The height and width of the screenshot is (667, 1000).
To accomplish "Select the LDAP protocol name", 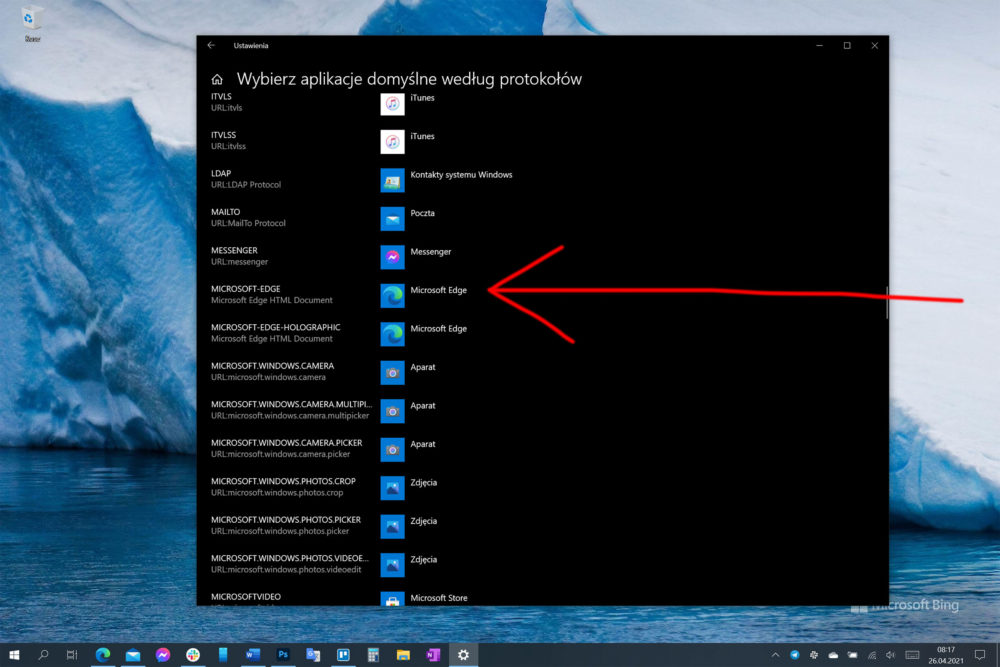I will pos(221,173).
